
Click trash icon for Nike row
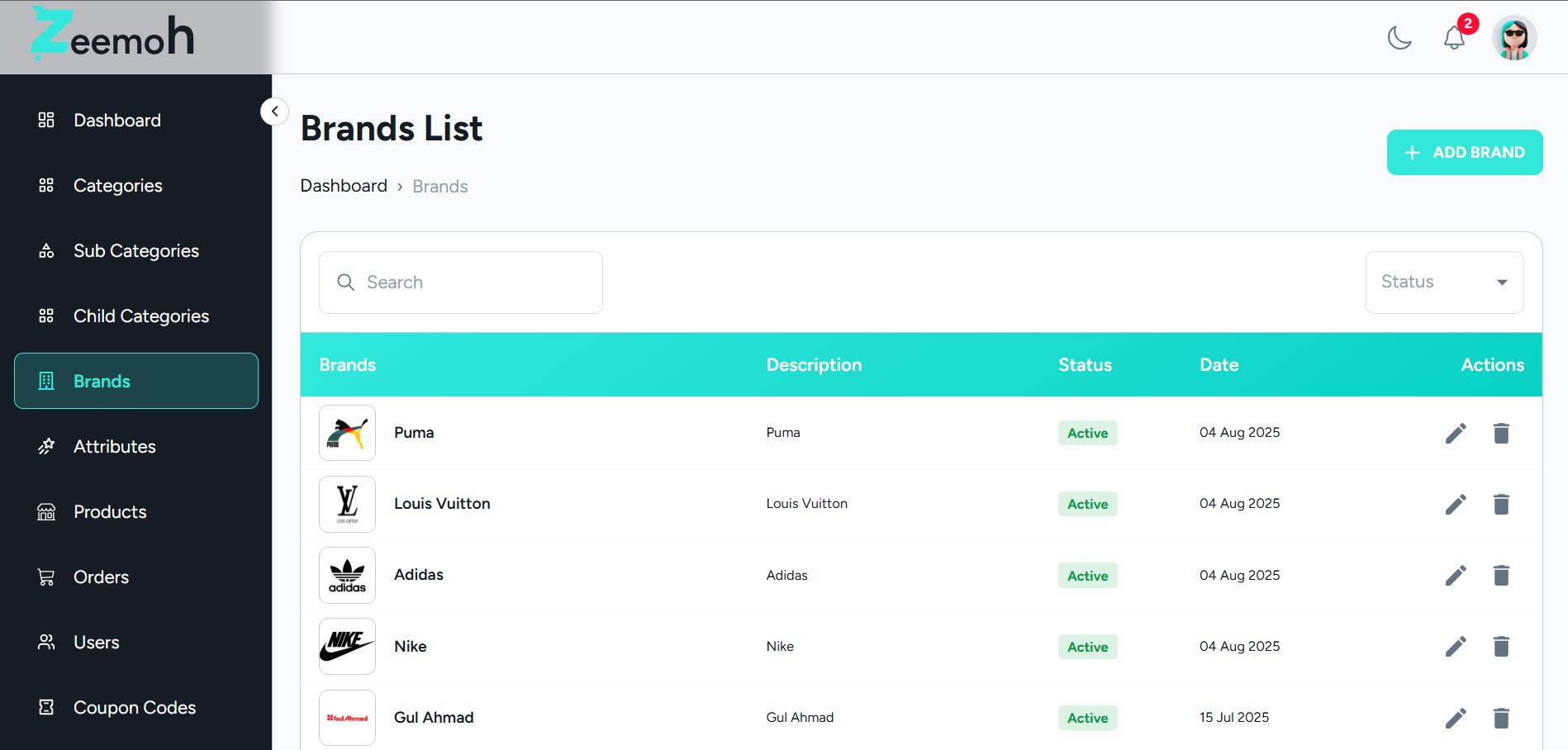(x=1501, y=647)
